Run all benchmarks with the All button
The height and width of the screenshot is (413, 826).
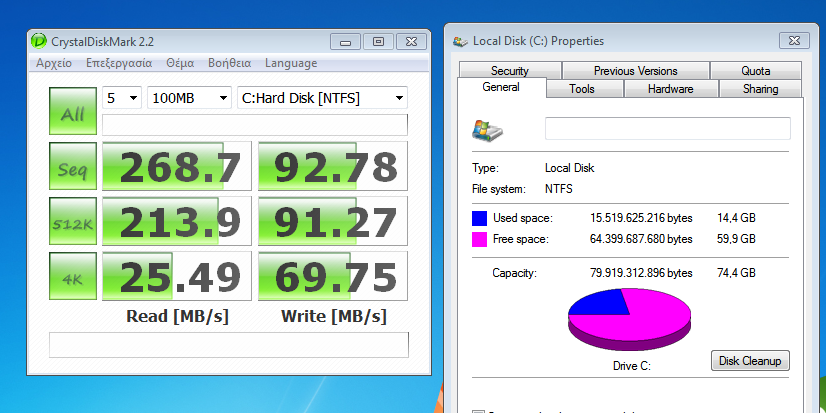(x=73, y=111)
